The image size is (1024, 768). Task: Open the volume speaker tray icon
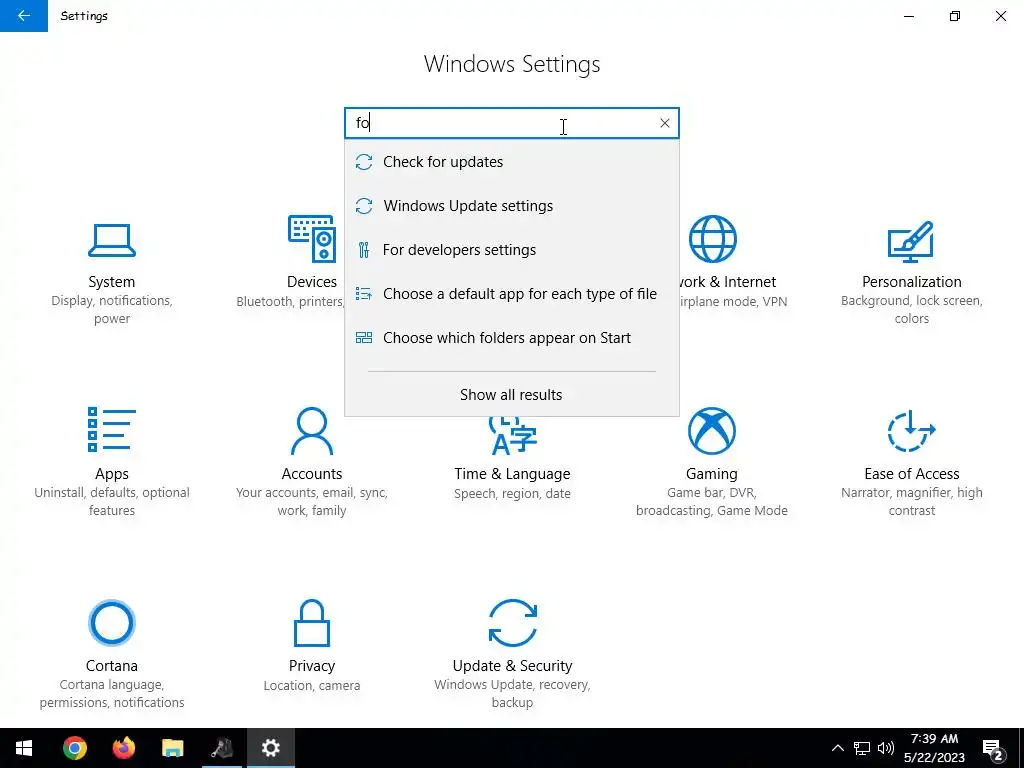tap(886, 748)
